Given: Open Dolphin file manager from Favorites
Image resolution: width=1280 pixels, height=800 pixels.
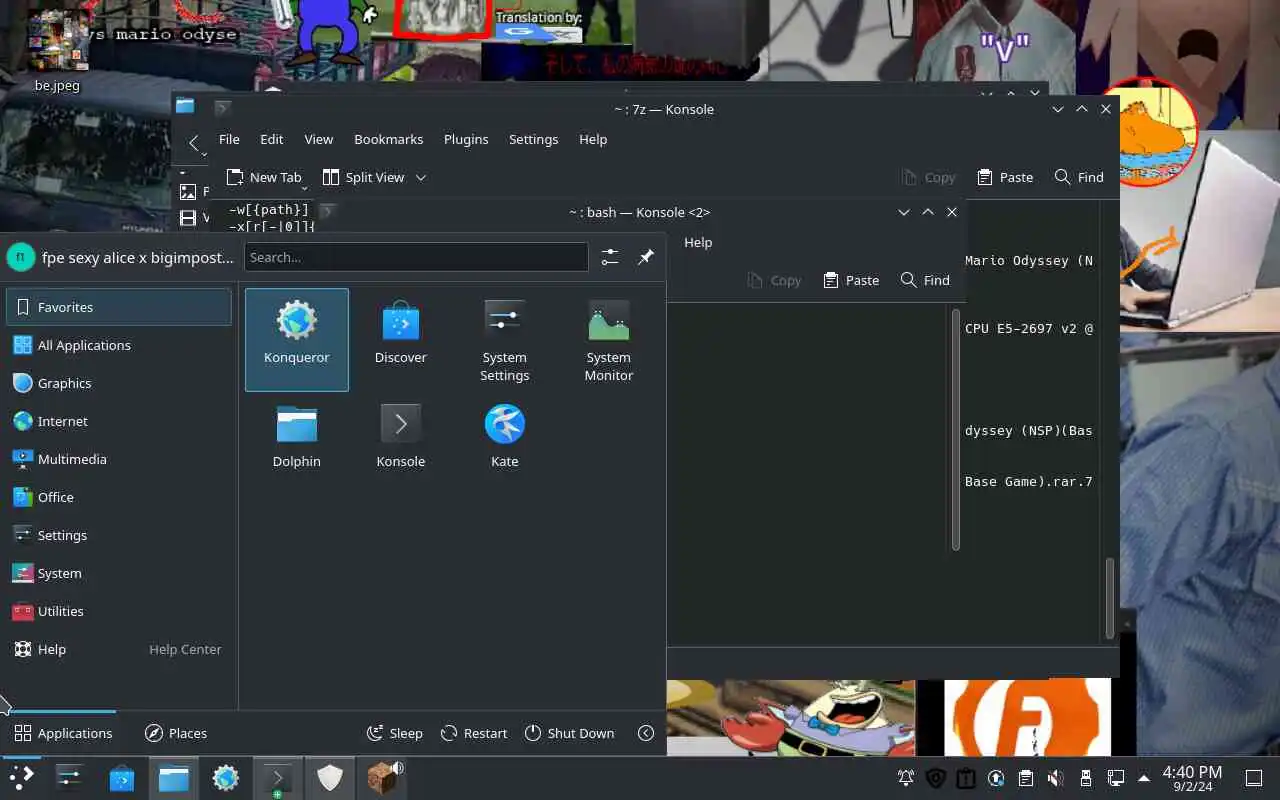Looking at the screenshot, I should point(297,437).
